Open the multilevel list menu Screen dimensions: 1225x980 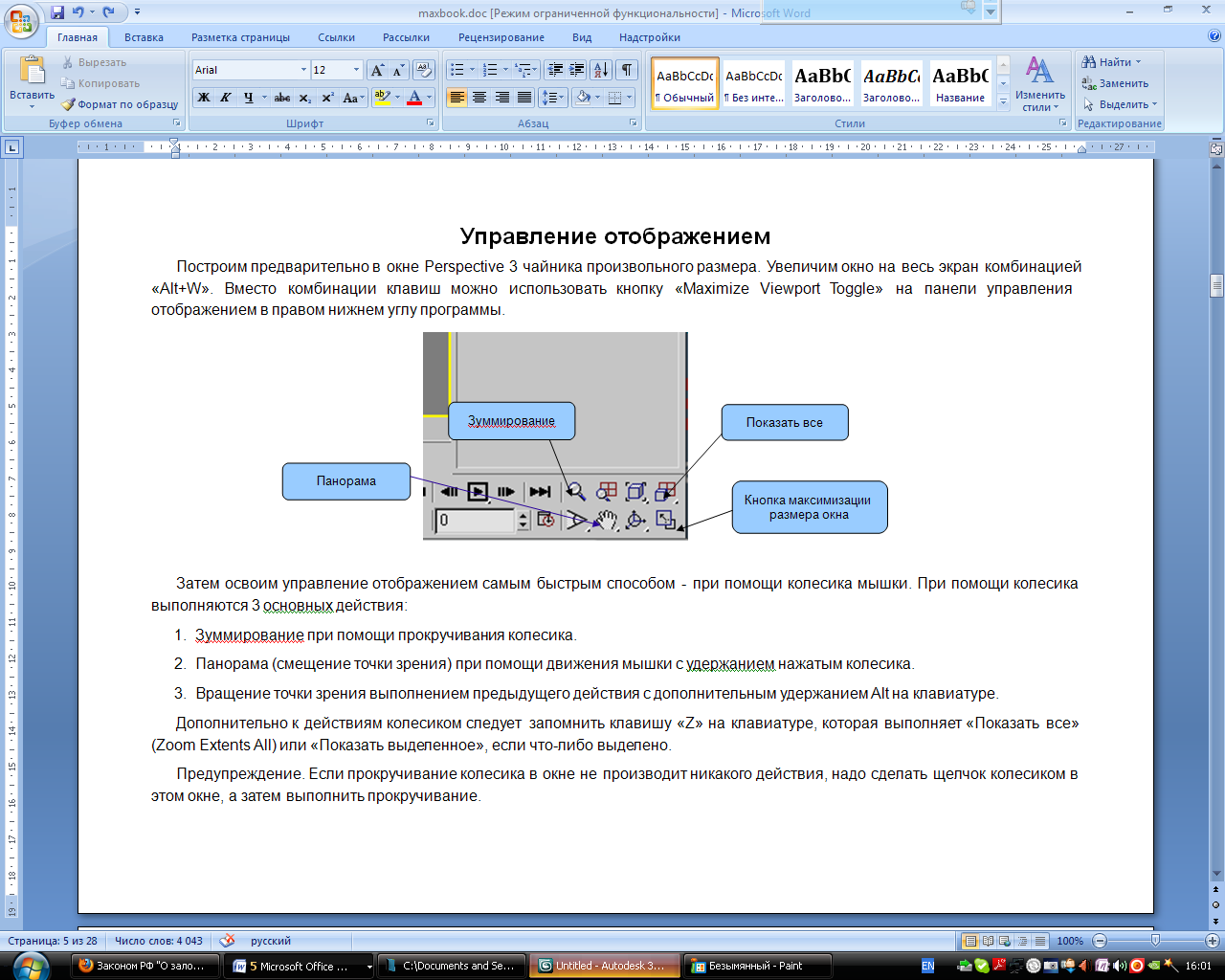524,70
